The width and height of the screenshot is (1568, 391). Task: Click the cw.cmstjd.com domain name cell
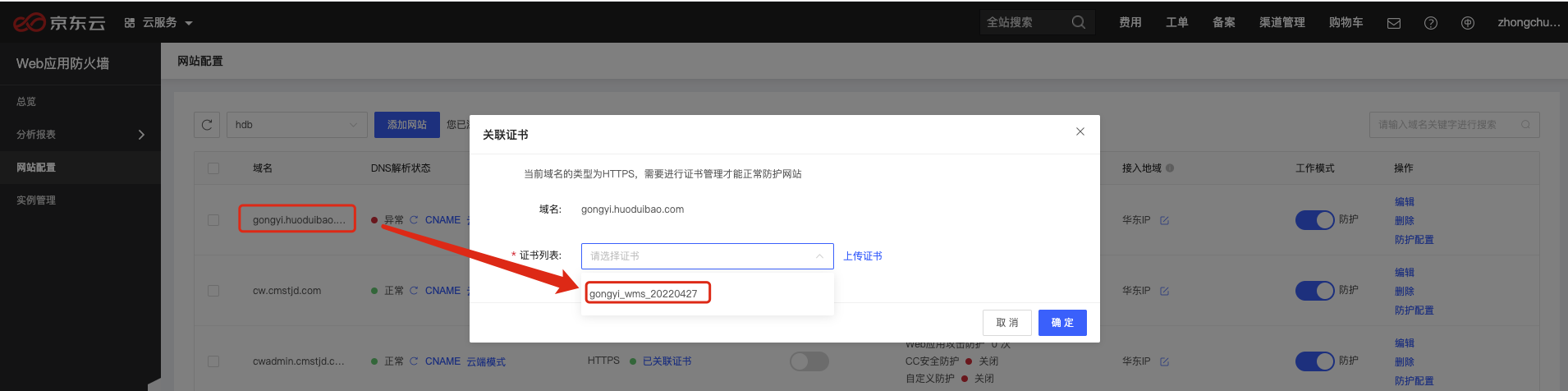[287, 291]
